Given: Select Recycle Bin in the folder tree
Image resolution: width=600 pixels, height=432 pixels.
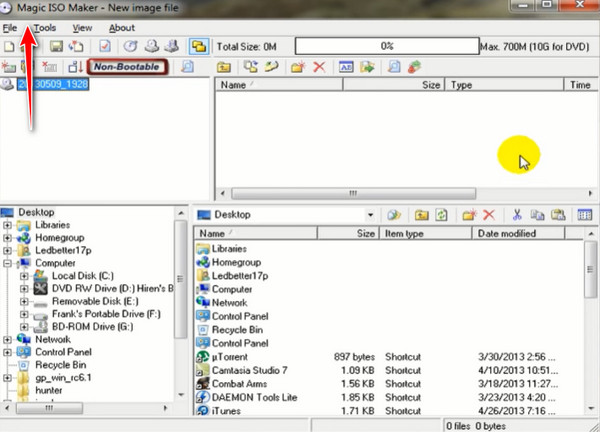Looking at the screenshot, I should 60,365.
